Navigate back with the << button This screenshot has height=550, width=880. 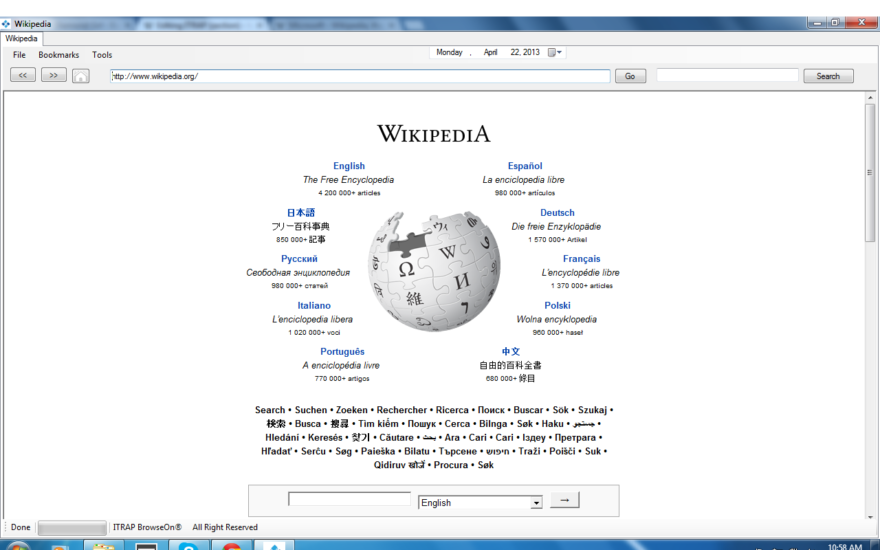(x=23, y=75)
